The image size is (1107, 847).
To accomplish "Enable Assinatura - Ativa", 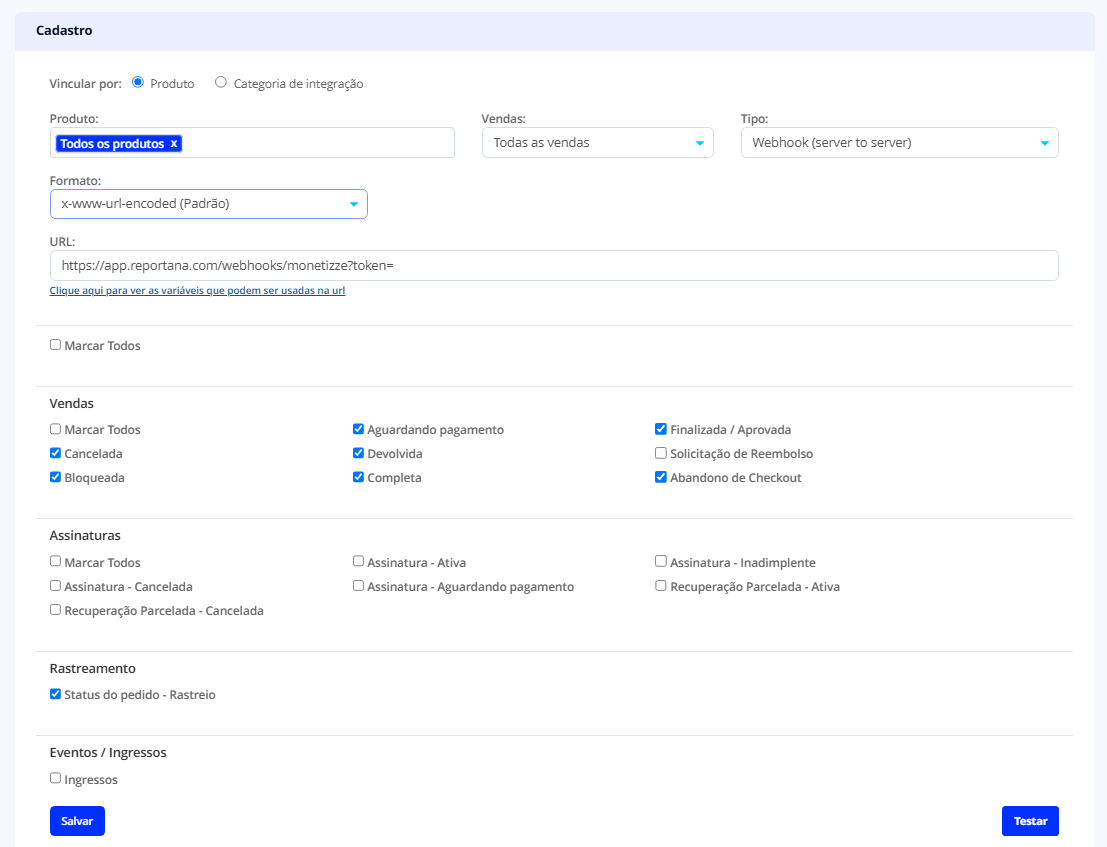I will tap(358, 562).
